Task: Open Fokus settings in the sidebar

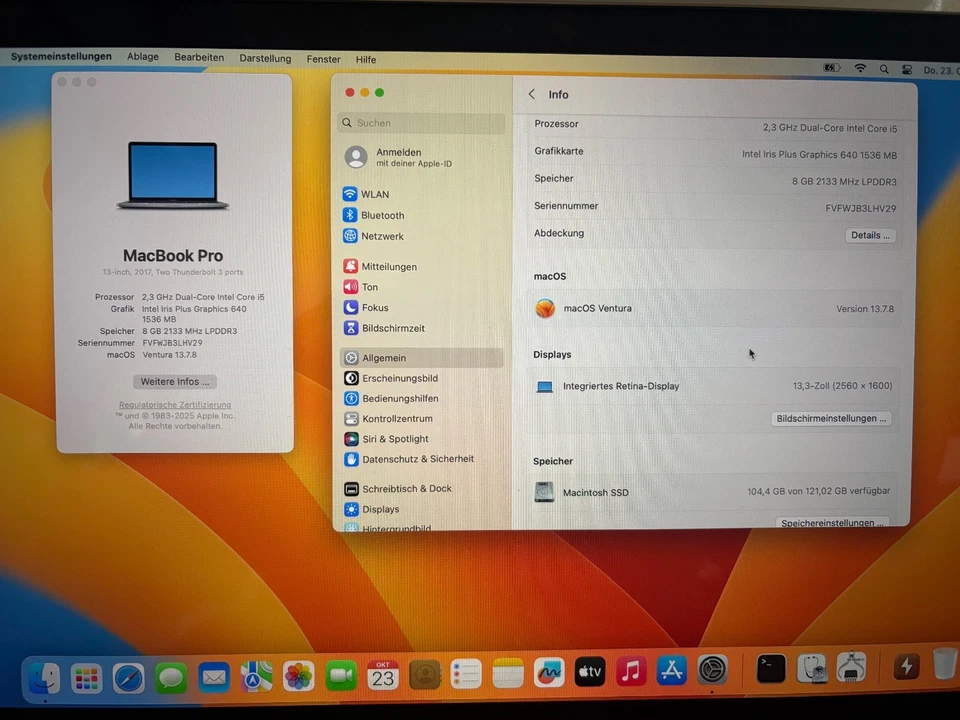Action: click(x=374, y=307)
